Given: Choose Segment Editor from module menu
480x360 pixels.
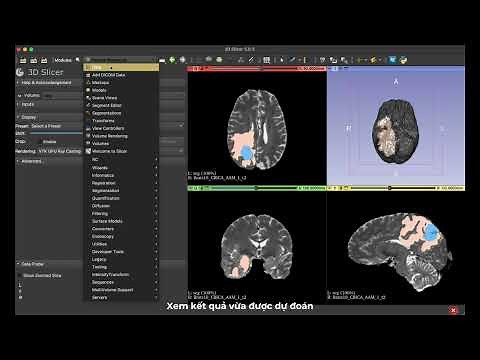Looking at the screenshot, I should [121, 106].
